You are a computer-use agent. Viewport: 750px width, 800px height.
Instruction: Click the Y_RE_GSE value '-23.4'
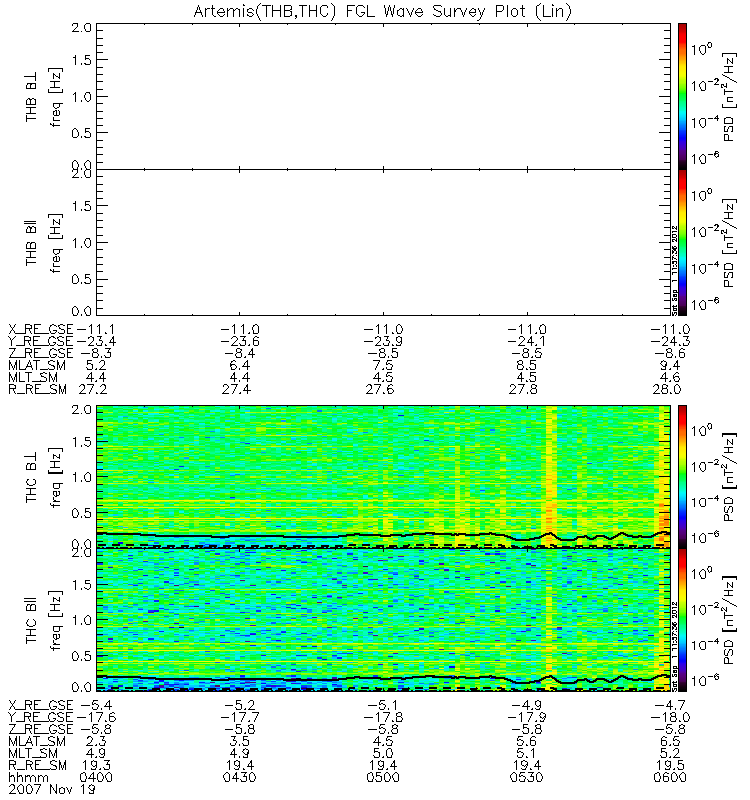click(95, 341)
